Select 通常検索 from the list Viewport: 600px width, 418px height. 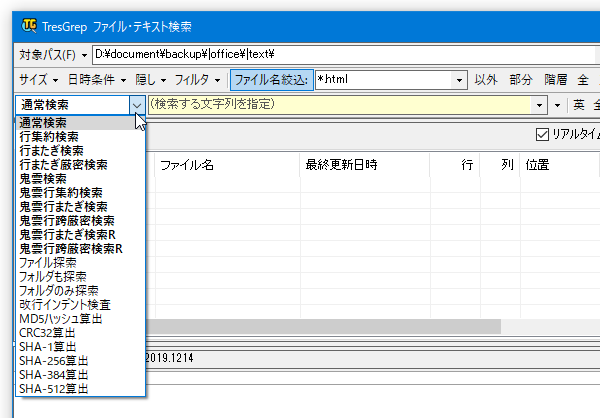80,123
